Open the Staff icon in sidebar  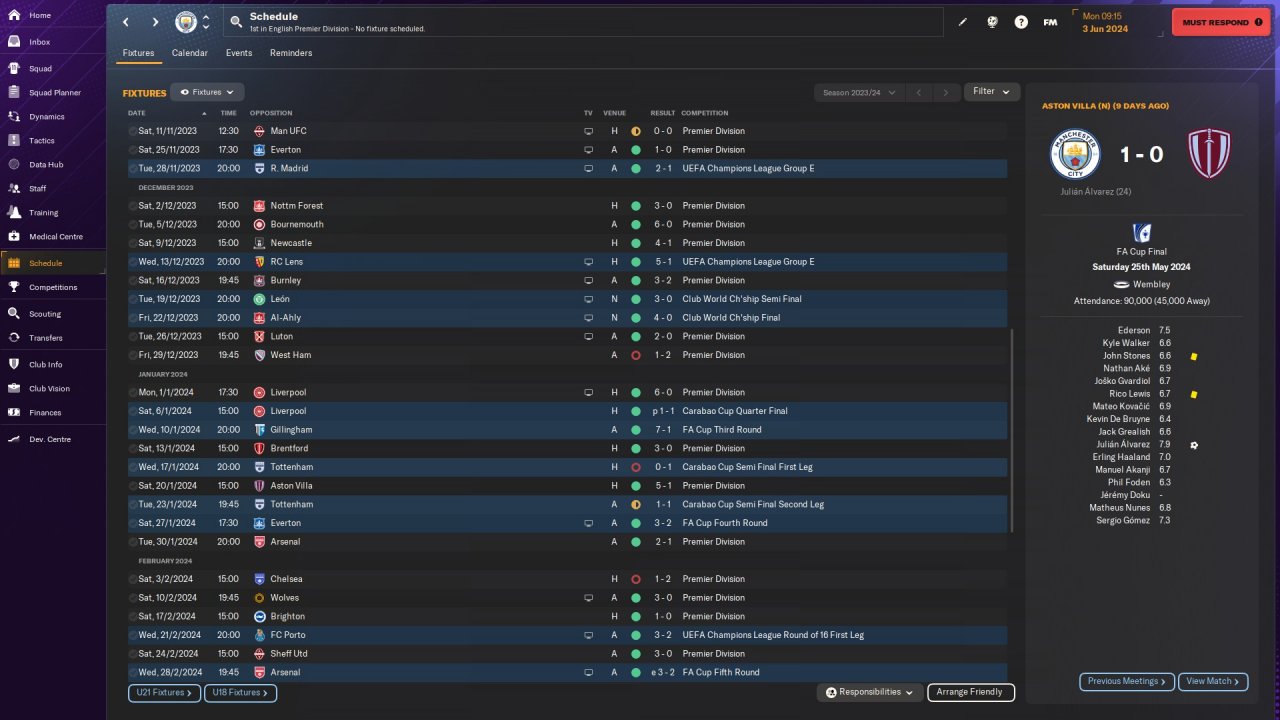click(x=14, y=189)
